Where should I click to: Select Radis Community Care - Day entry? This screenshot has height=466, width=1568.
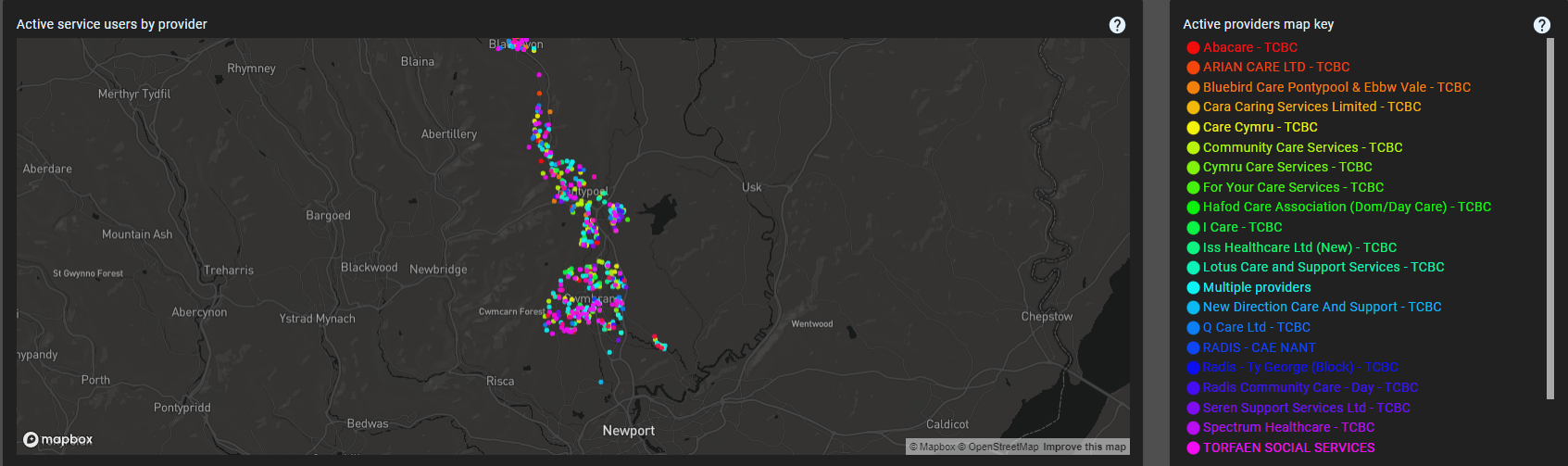[1311, 387]
